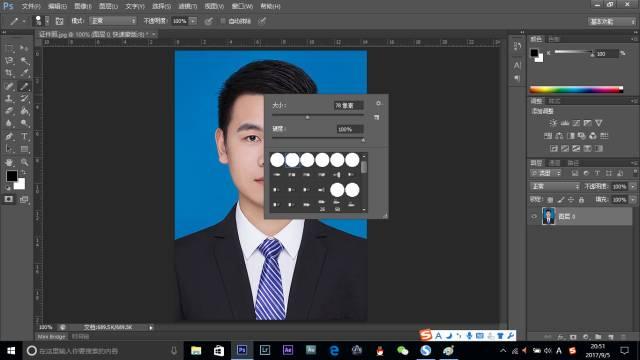Toggle the brush panel button
Image resolution: width=640 pixels, height=360 pixels.
point(59,21)
